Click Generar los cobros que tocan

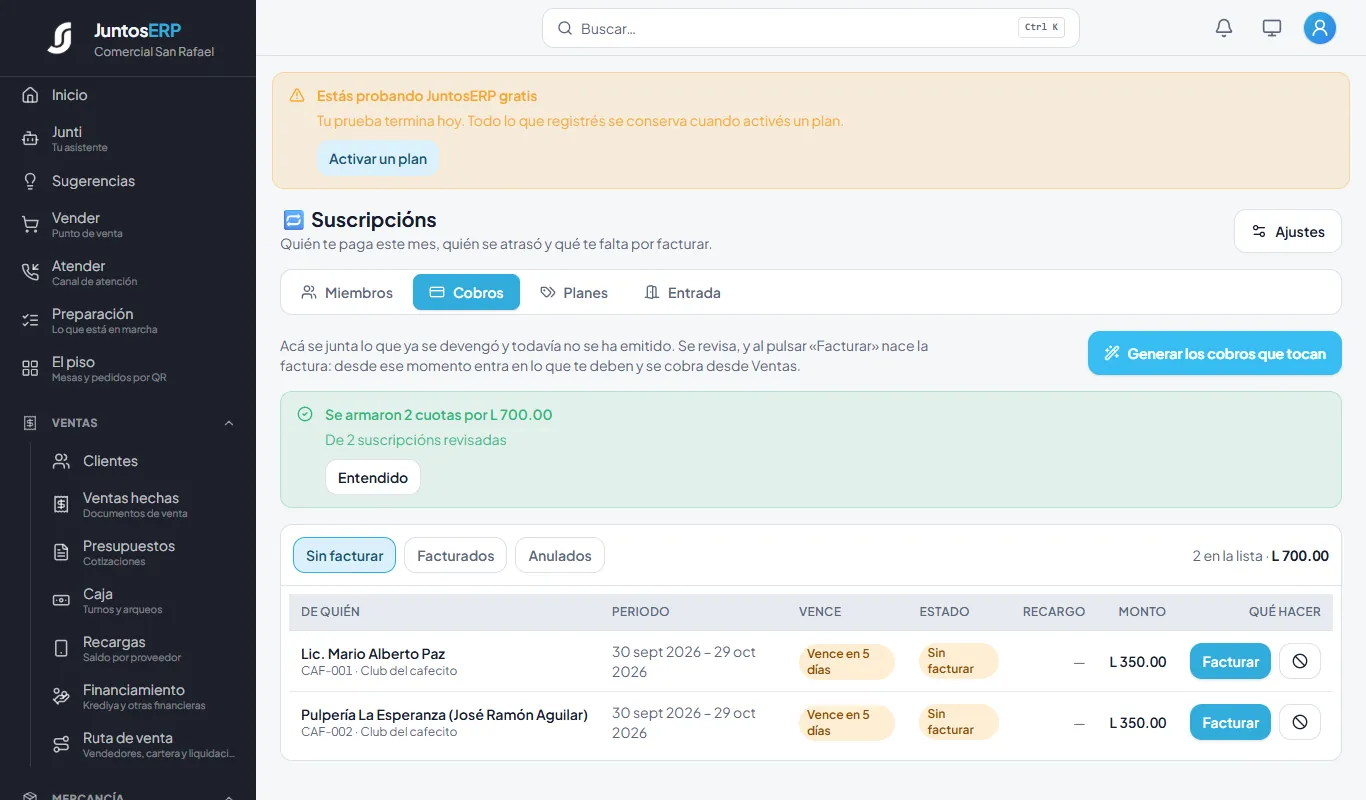[1215, 353]
